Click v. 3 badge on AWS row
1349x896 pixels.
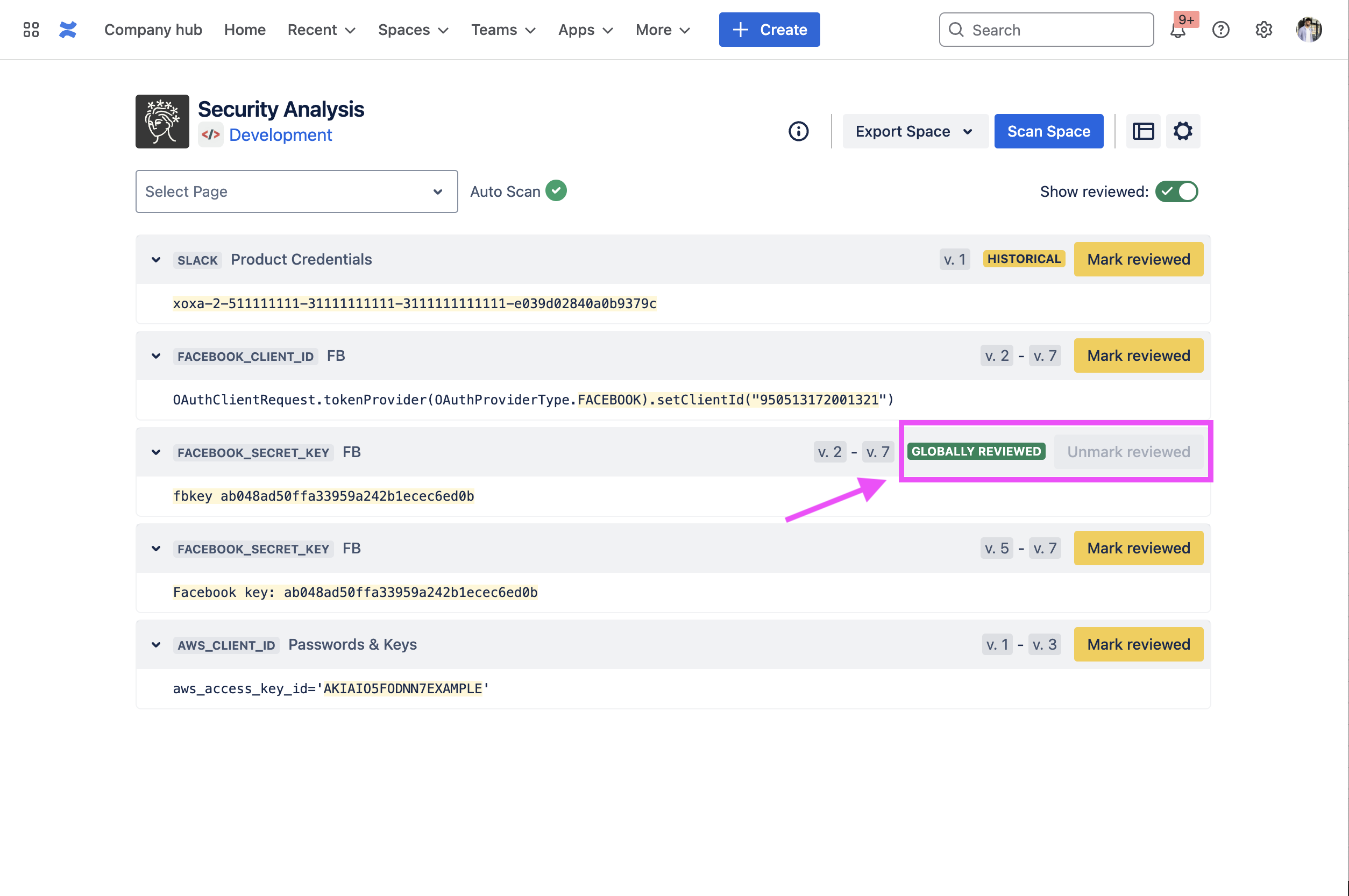[1045, 644]
